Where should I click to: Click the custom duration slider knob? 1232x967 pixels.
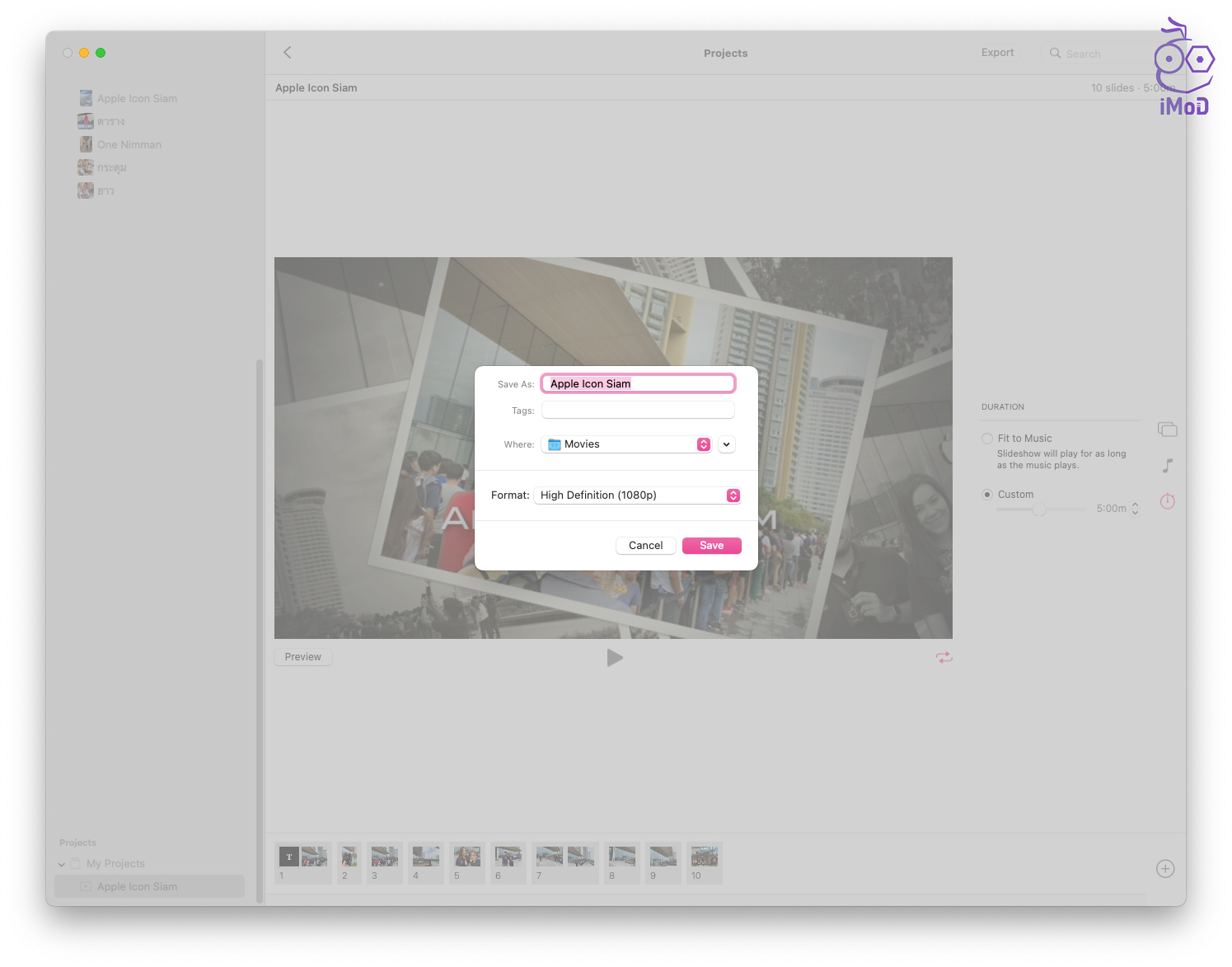(1039, 509)
